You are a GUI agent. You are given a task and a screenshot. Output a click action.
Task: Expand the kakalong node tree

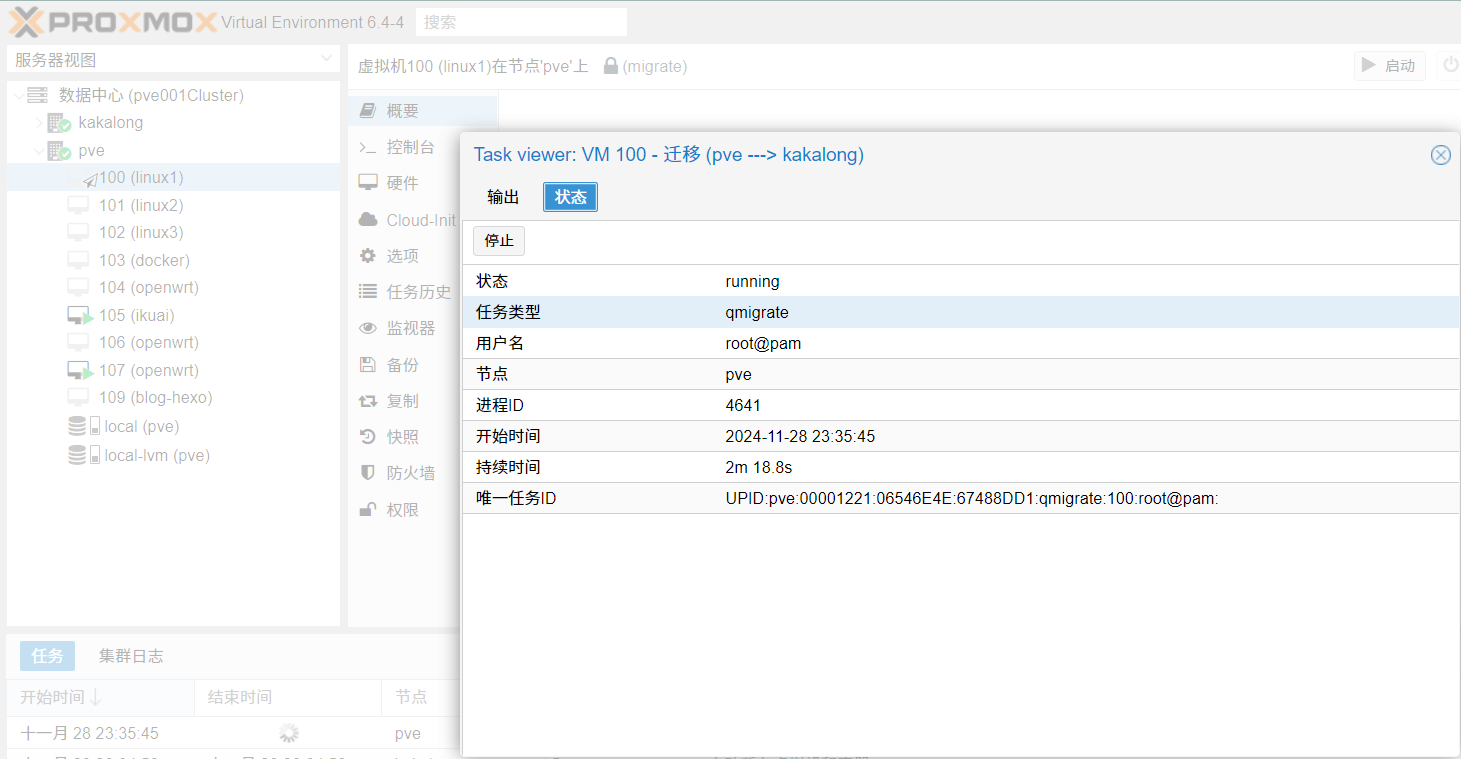point(39,123)
